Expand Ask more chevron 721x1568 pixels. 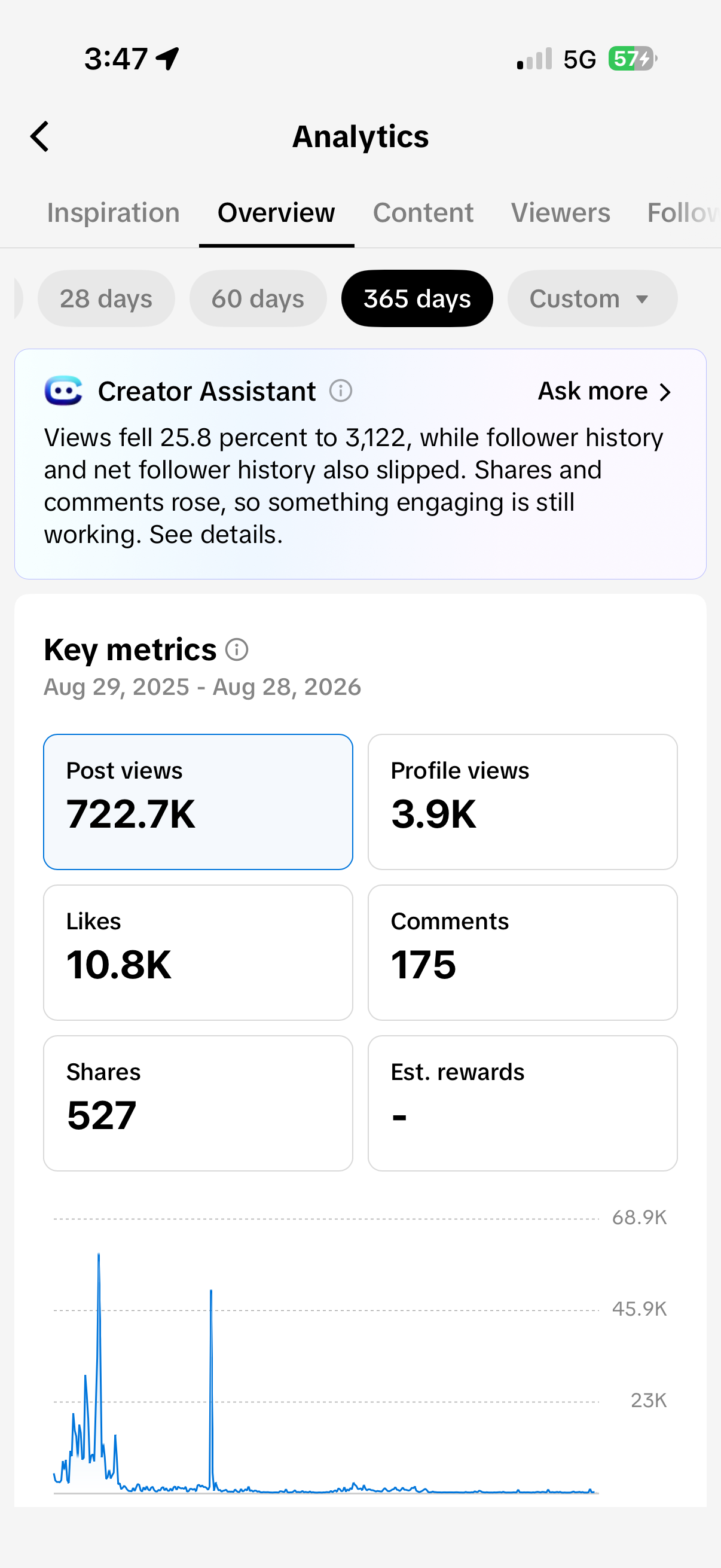pos(665,392)
